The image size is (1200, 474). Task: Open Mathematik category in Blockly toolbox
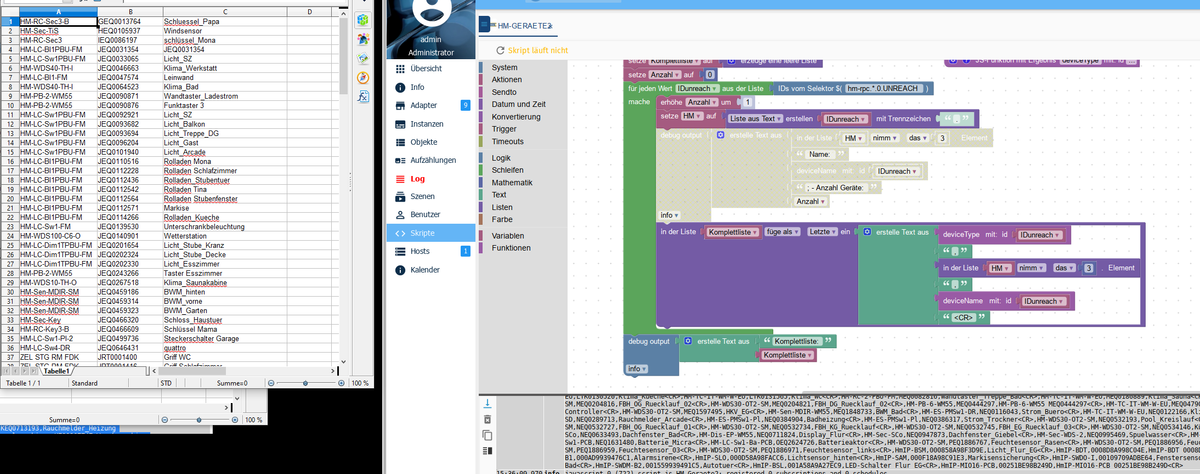pos(512,183)
